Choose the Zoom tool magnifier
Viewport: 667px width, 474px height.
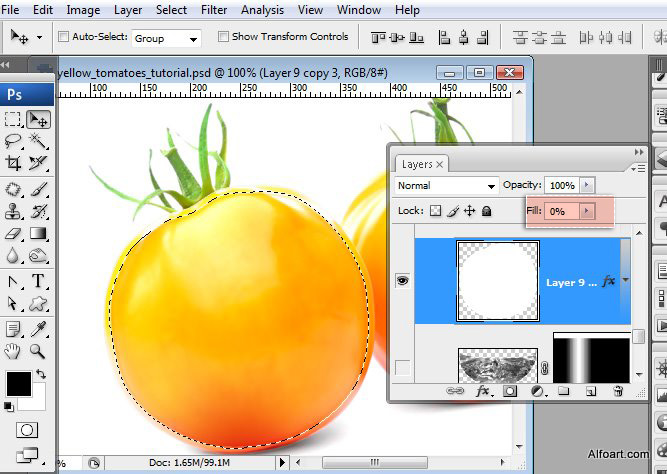pyautogui.click(x=38, y=351)
